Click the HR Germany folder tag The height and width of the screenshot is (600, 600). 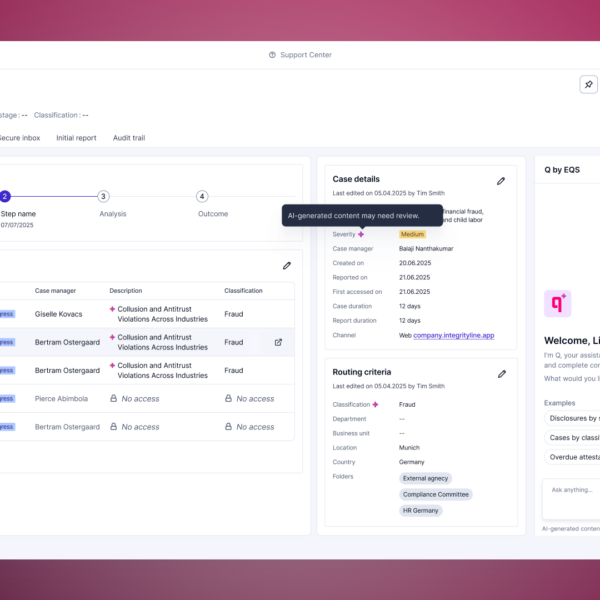point(420,510)
